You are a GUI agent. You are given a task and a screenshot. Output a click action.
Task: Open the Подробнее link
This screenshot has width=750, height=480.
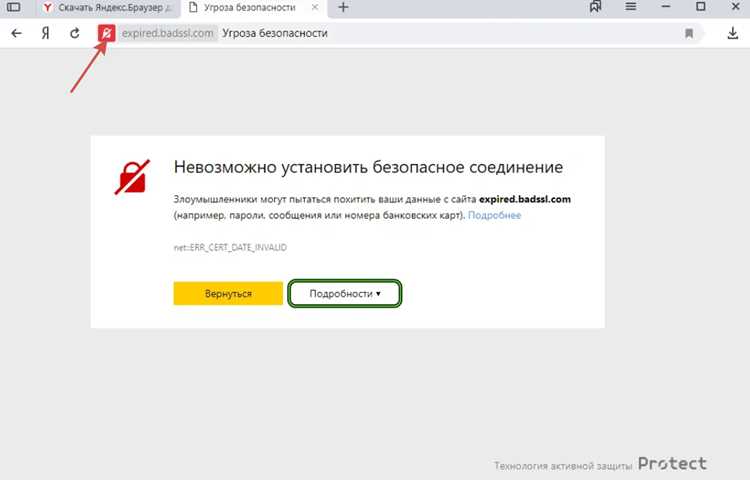point(494,215)
